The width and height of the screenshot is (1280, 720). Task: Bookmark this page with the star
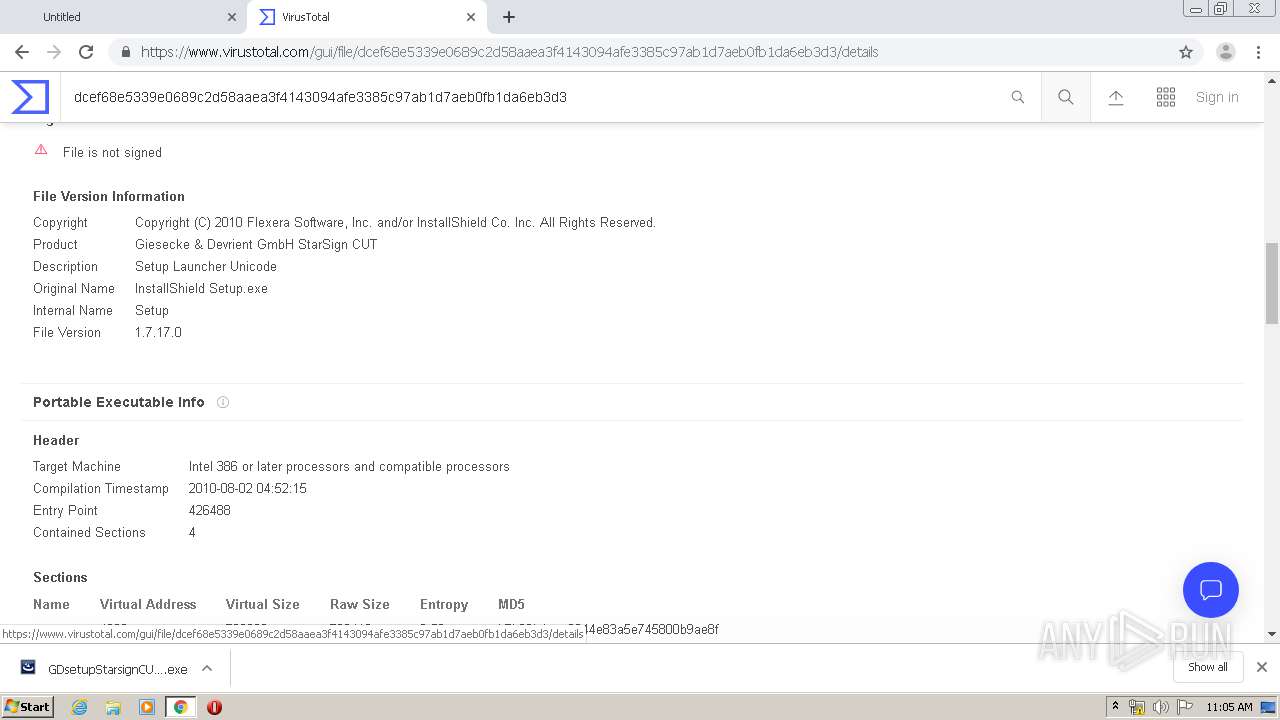[1186, 52]
